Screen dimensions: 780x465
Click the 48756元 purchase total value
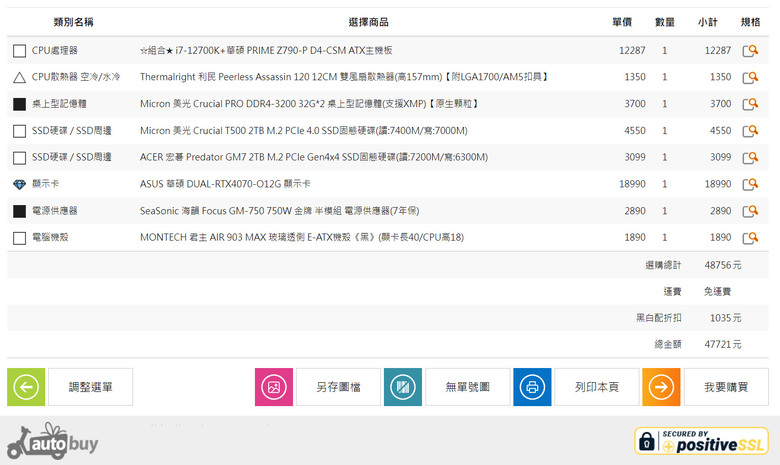coord(723,265)
